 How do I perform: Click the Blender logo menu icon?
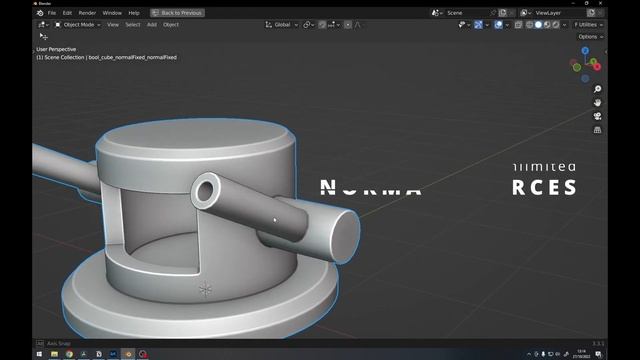(40, 13)
